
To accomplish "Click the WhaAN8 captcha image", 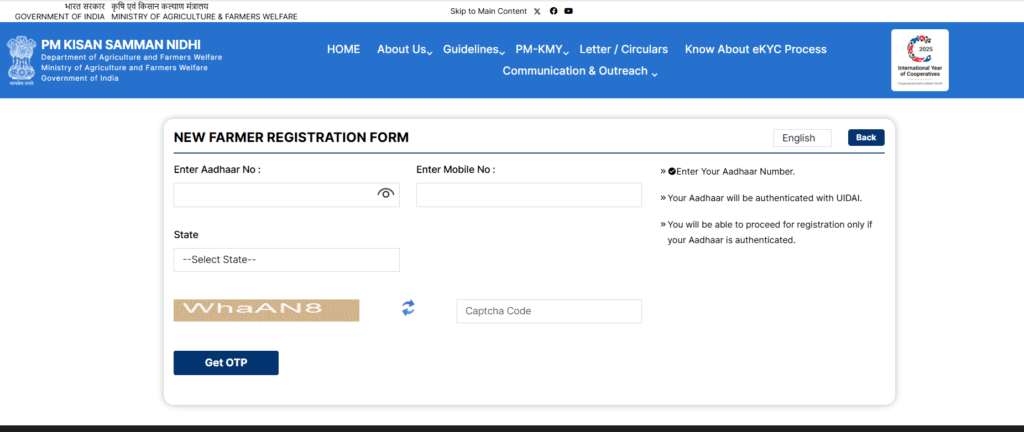I will (x=266, y=310).
